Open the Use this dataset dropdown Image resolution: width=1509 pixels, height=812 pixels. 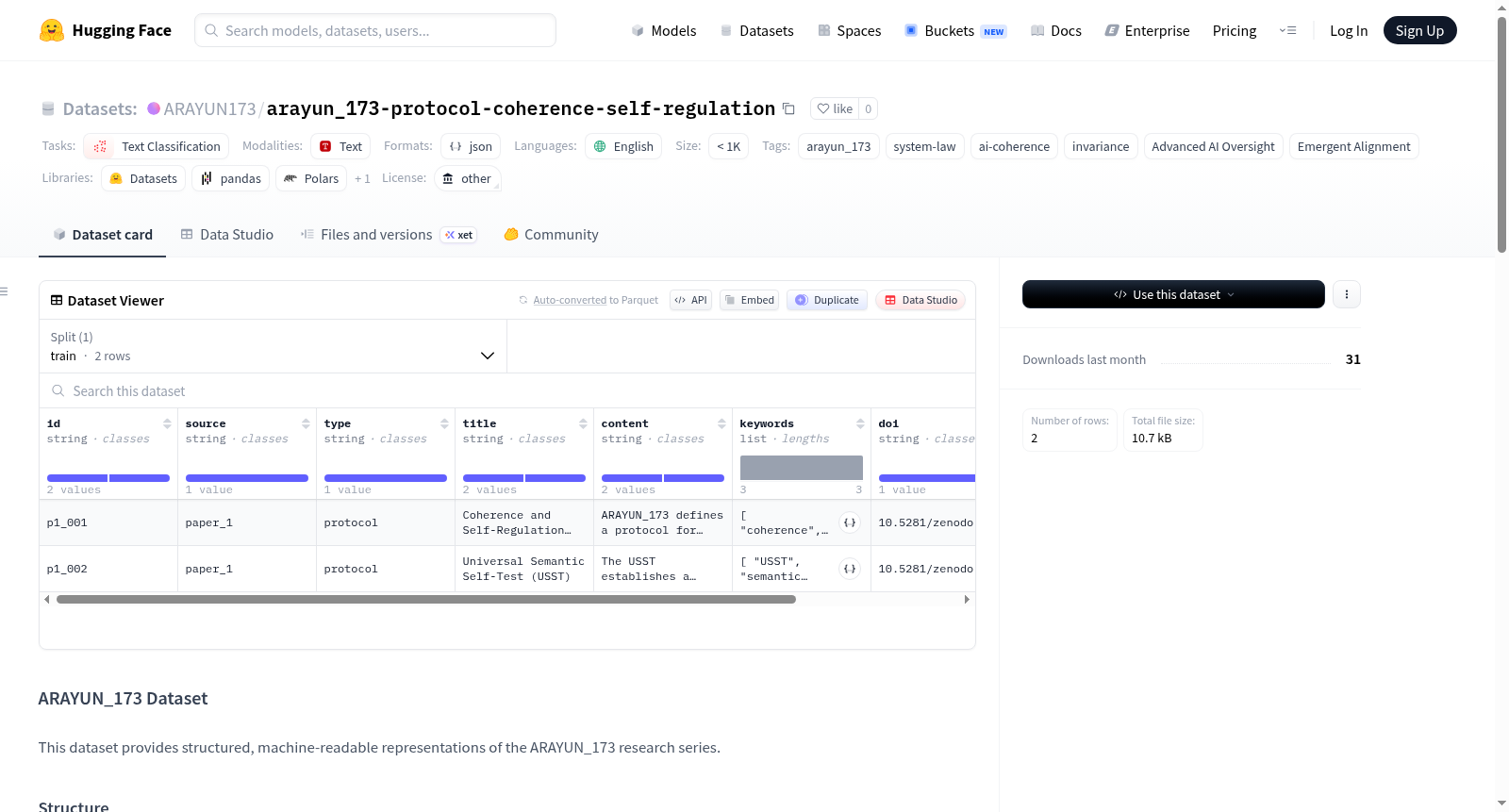[x=1173, y=294]
